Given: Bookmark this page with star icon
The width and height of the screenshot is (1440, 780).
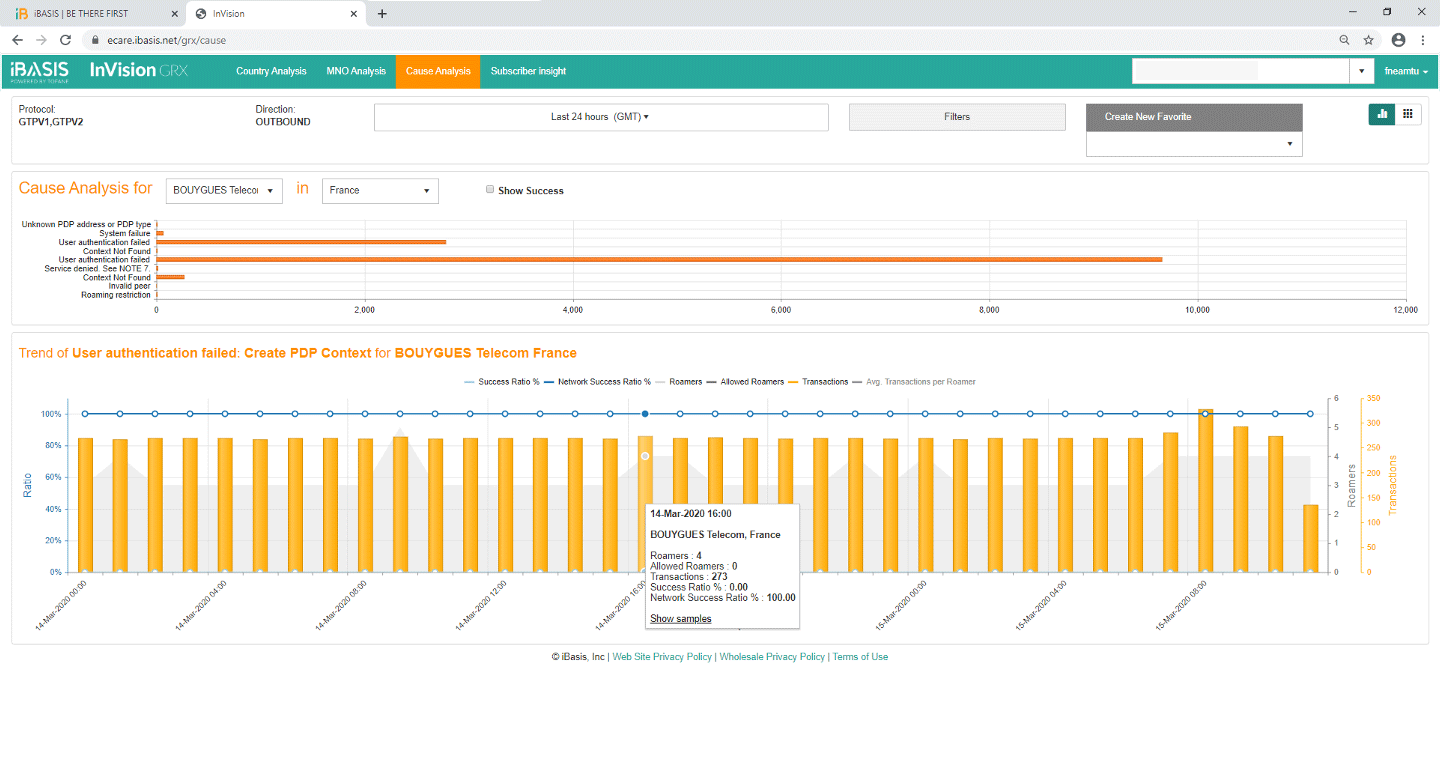Looking at the screenshot, I should [x=1370, y=40].
